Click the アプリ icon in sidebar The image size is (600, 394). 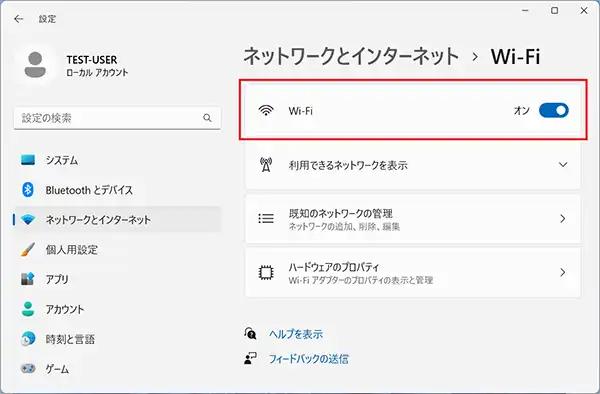pos(28,279)
